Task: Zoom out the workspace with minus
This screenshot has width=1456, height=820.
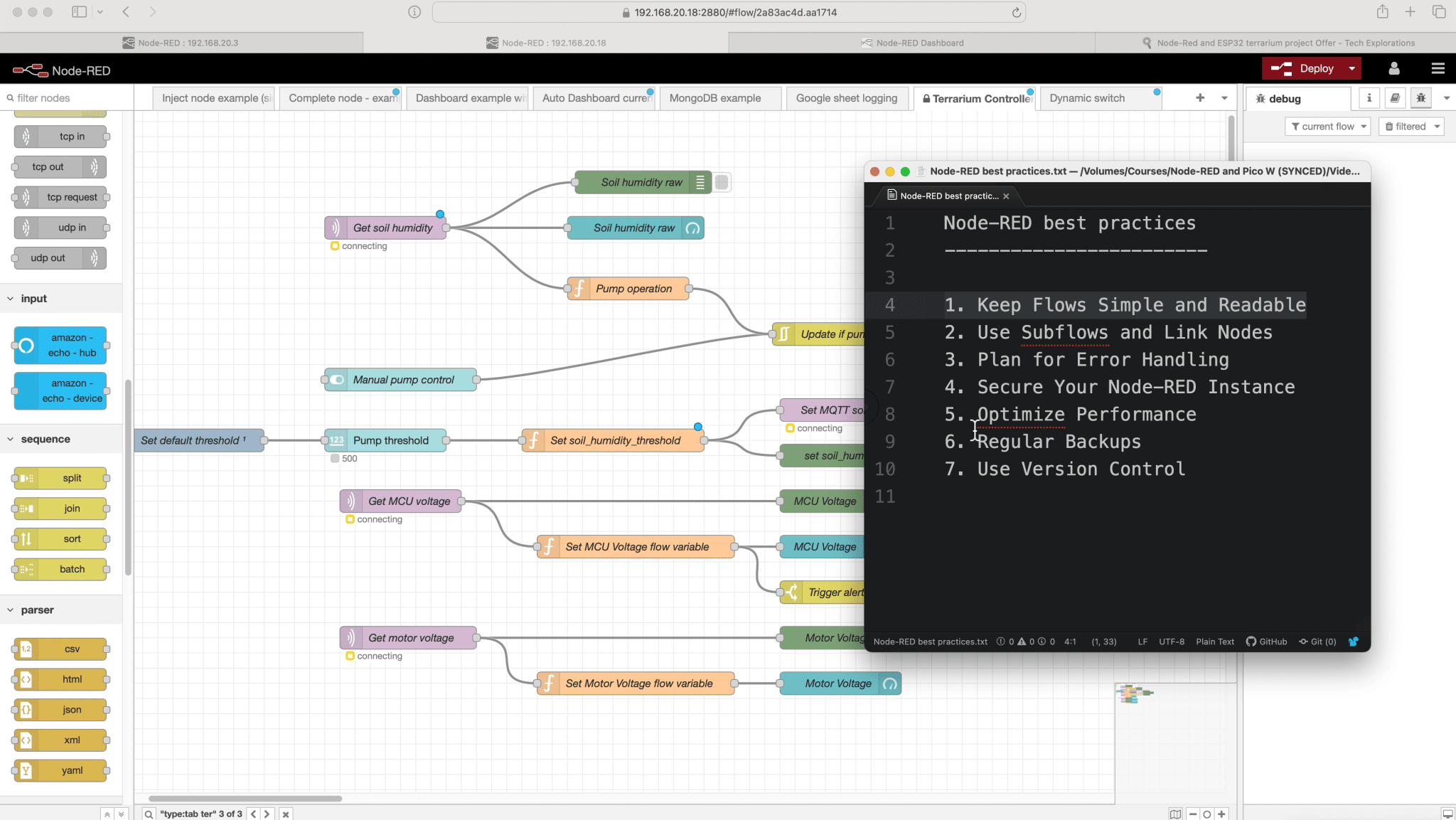Action: [1193, 814]
